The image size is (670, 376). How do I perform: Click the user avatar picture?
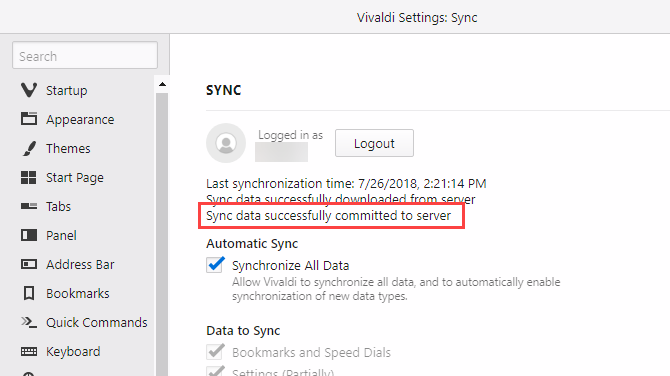[226, 143]
